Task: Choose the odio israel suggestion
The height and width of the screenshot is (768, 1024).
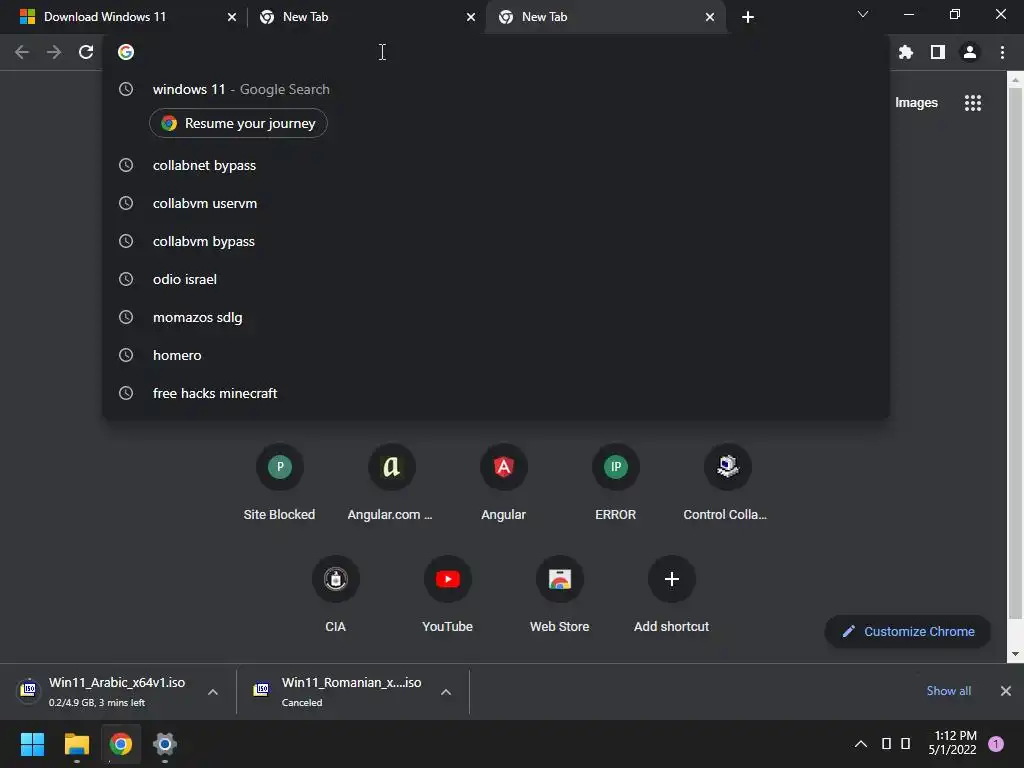Action: 496,279
